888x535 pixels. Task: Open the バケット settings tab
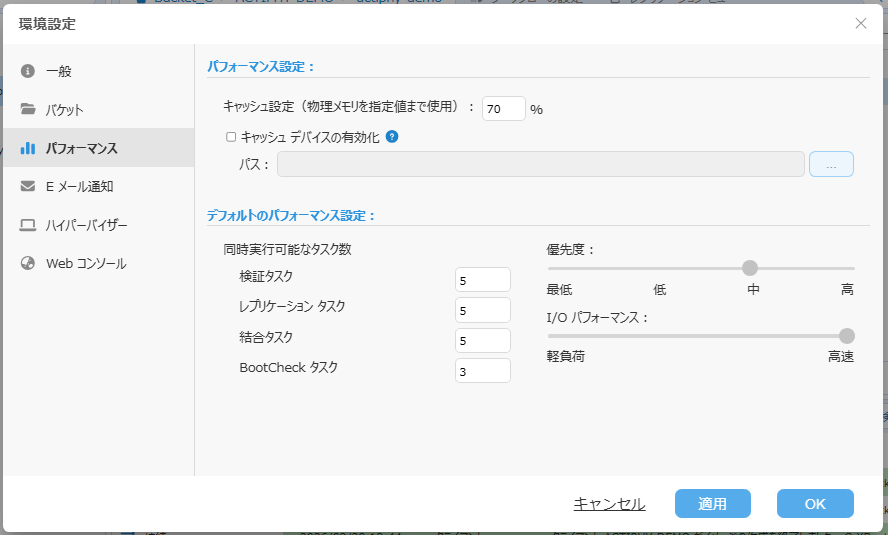pos(99,109)
